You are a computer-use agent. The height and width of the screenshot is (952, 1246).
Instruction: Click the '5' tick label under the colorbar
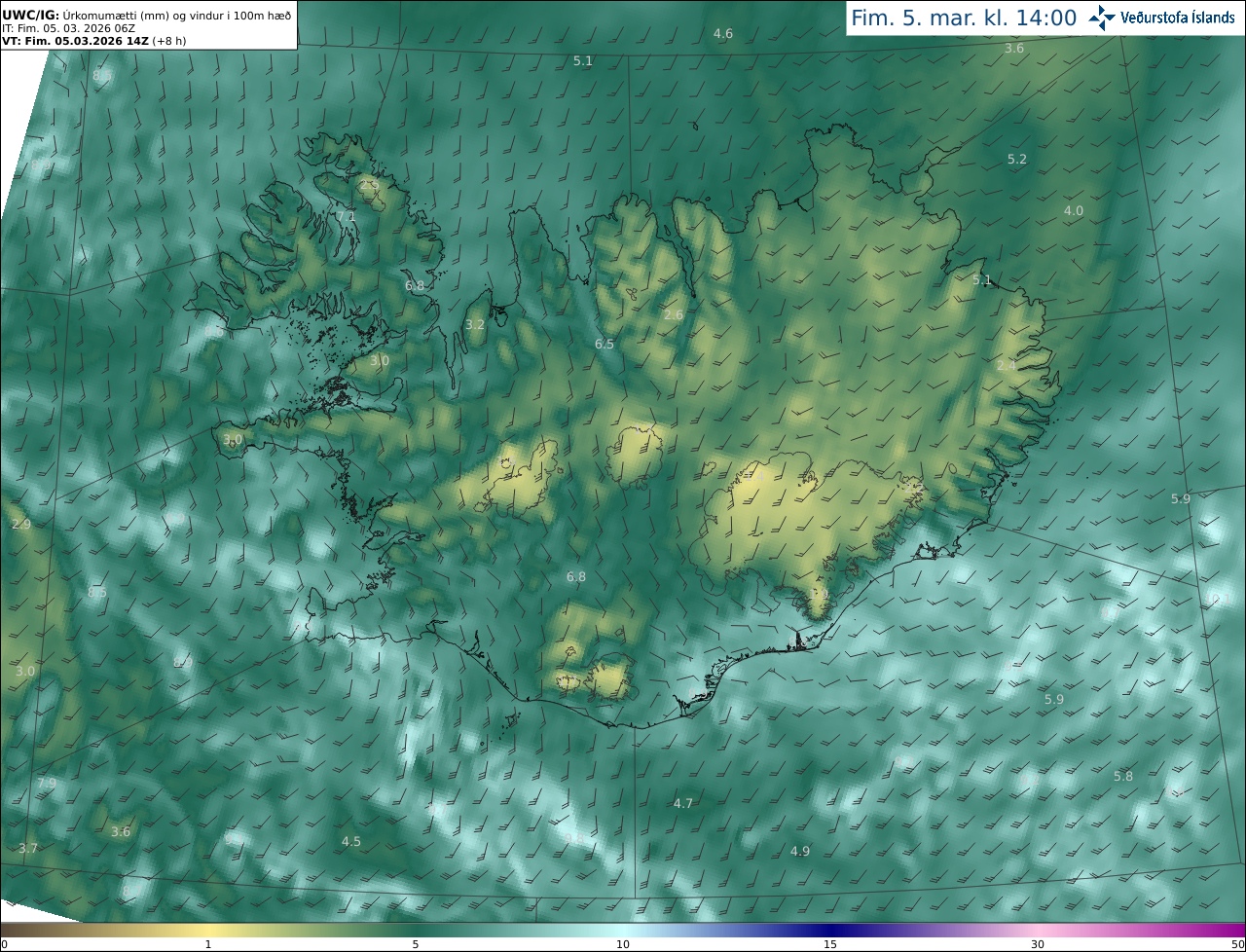[416, 944]
